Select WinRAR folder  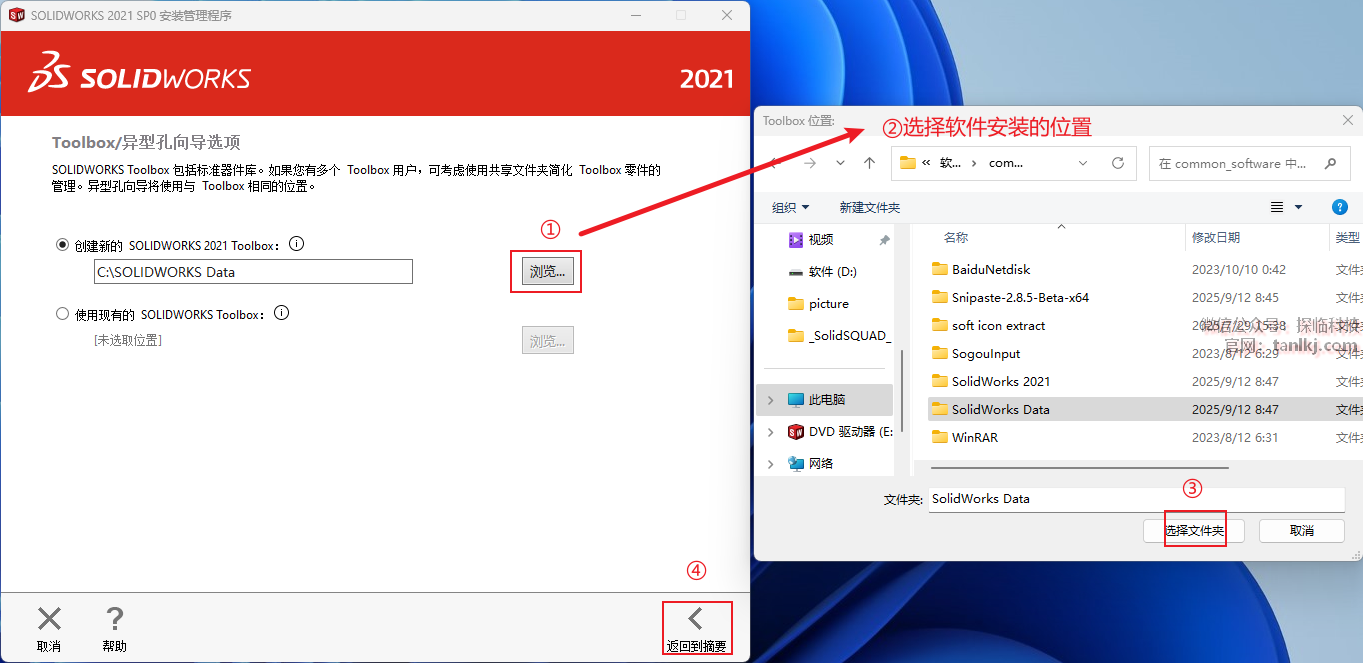(x=975, y=437)
